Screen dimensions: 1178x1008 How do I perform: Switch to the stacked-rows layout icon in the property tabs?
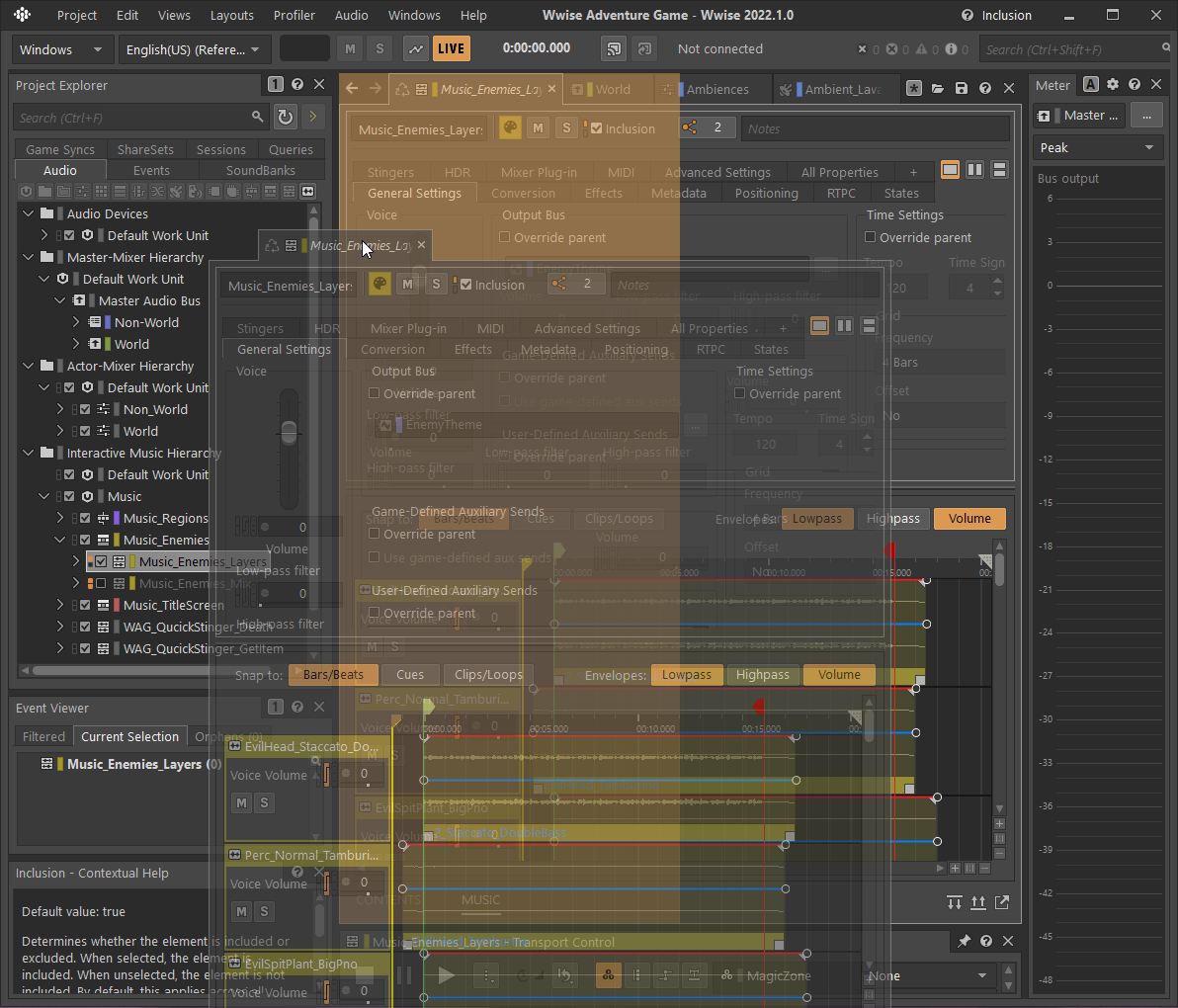coord(999,170)
